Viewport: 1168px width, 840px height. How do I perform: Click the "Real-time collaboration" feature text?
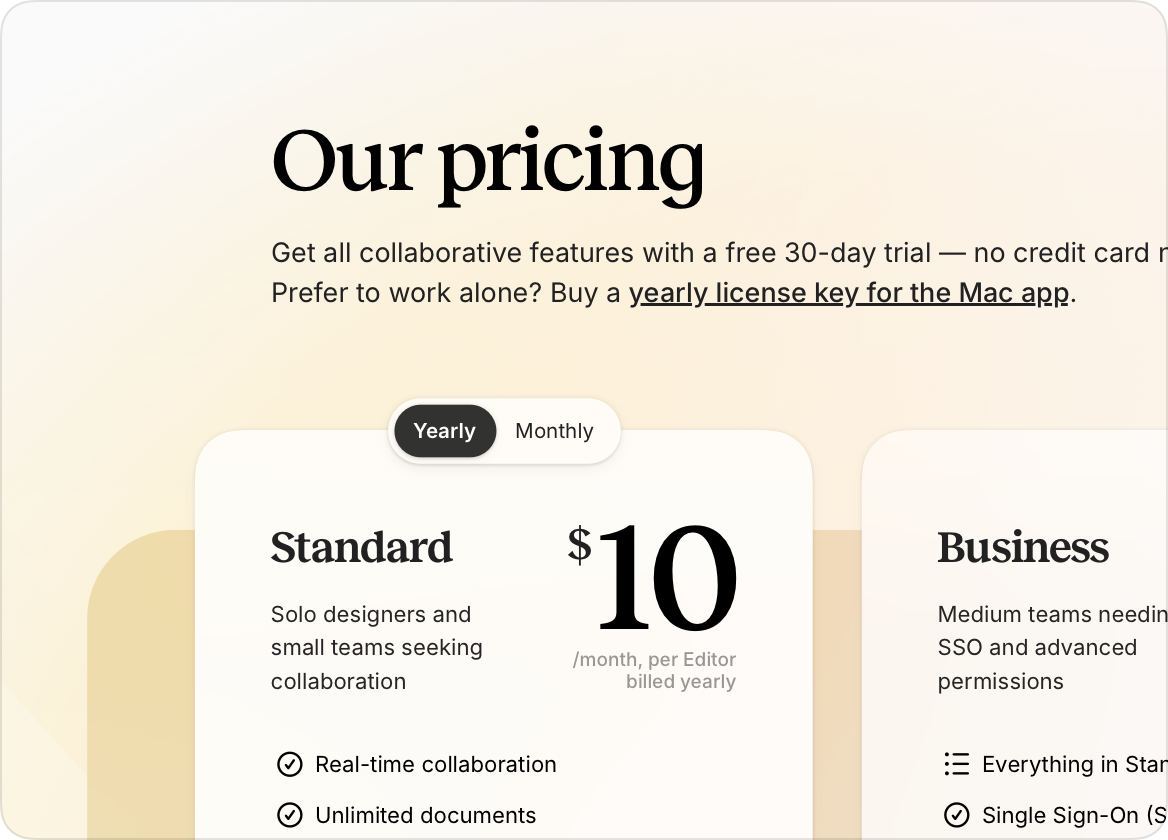[435, 765]
